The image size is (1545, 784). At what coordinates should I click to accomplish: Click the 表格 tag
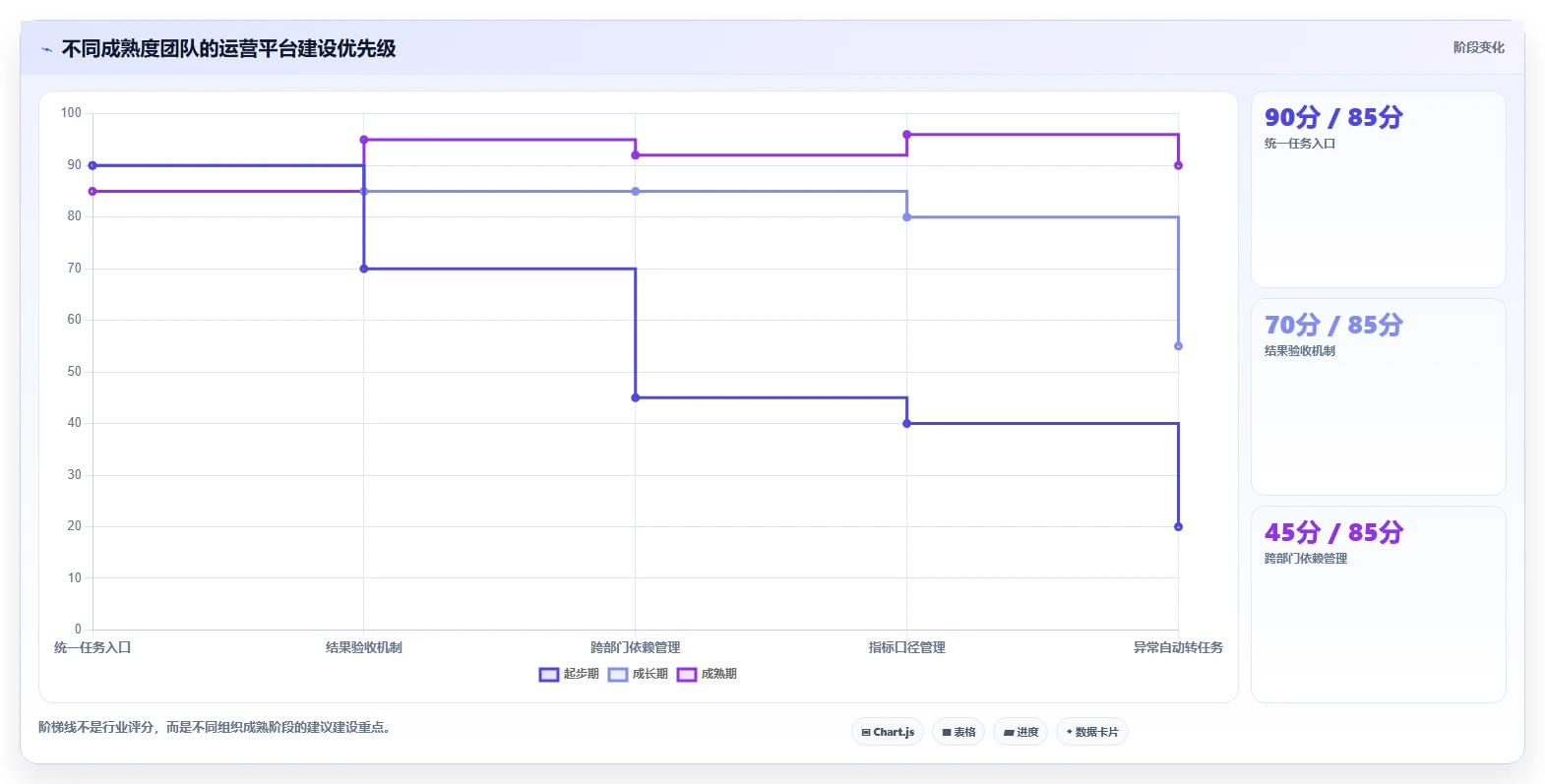(958, 732)
